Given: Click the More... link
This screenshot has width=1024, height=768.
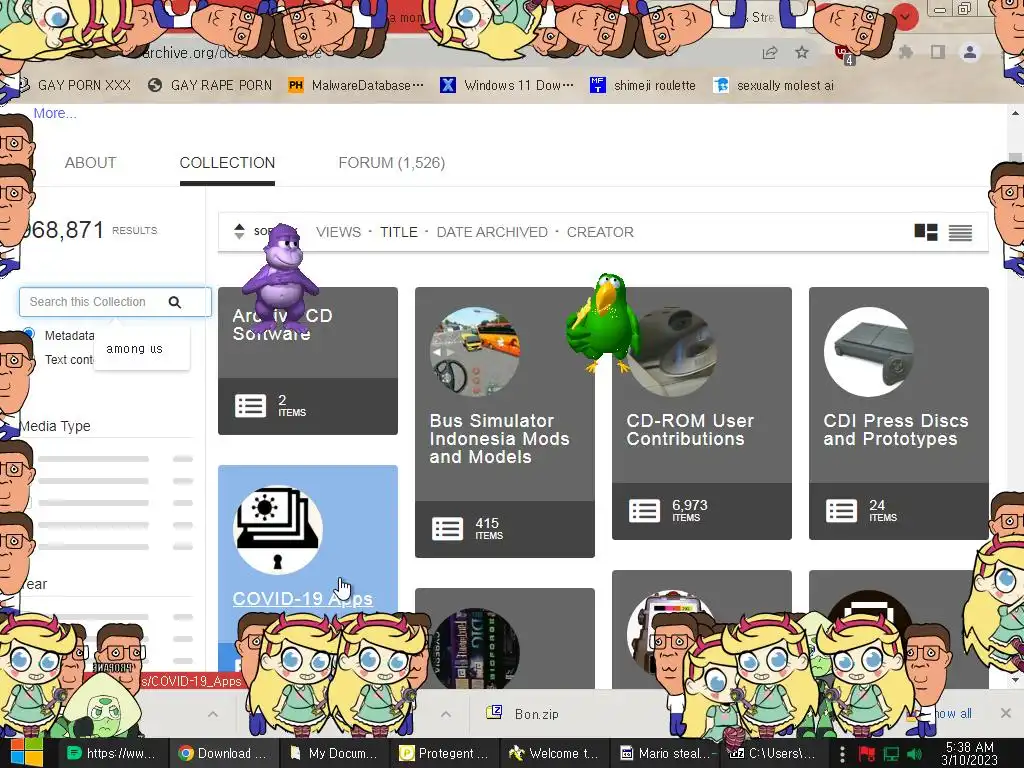Looking at the screenshot, I should pyautogui.click(x=55, y=113).
